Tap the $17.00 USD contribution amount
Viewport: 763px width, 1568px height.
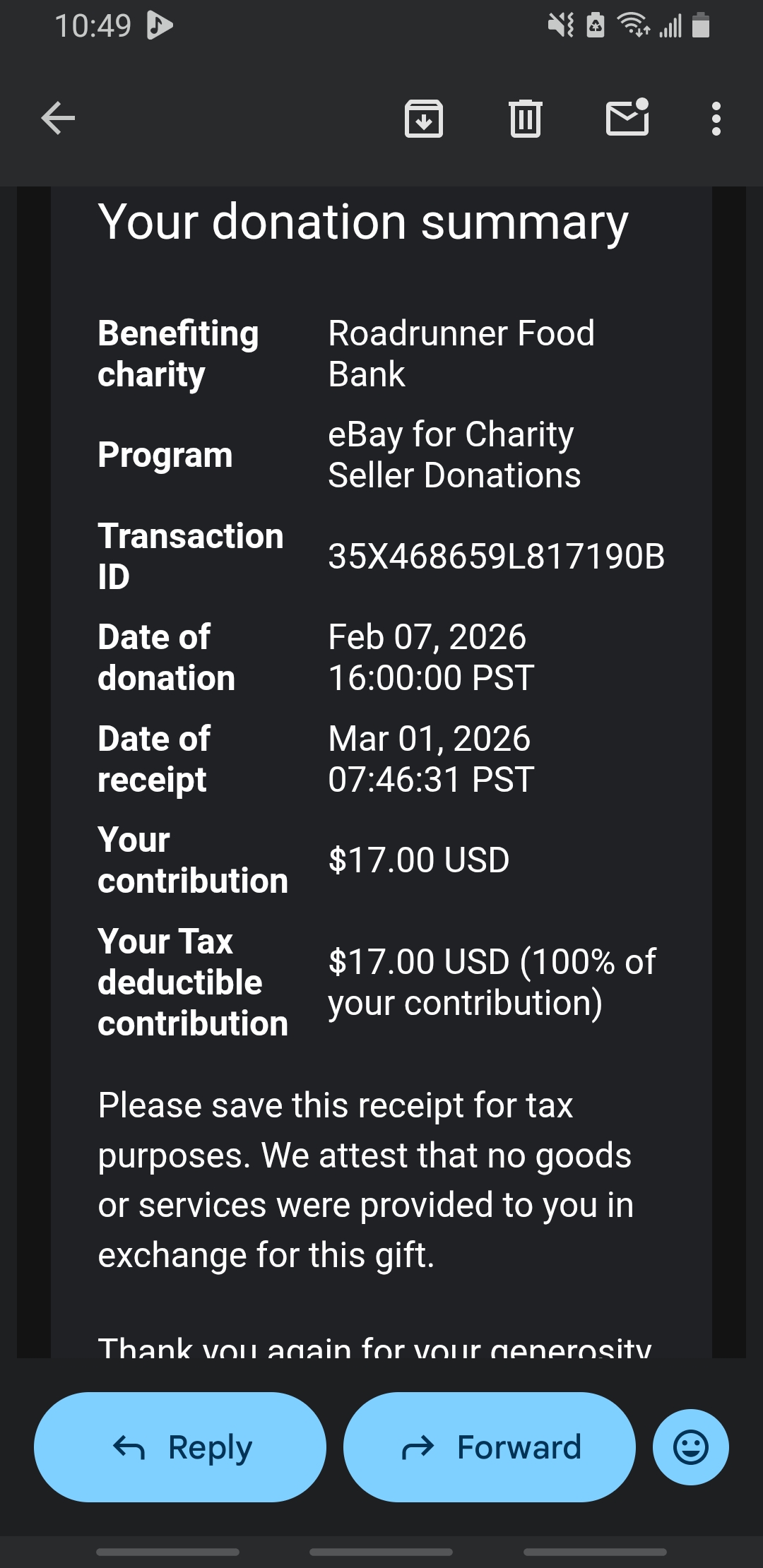tap(418, 860)
